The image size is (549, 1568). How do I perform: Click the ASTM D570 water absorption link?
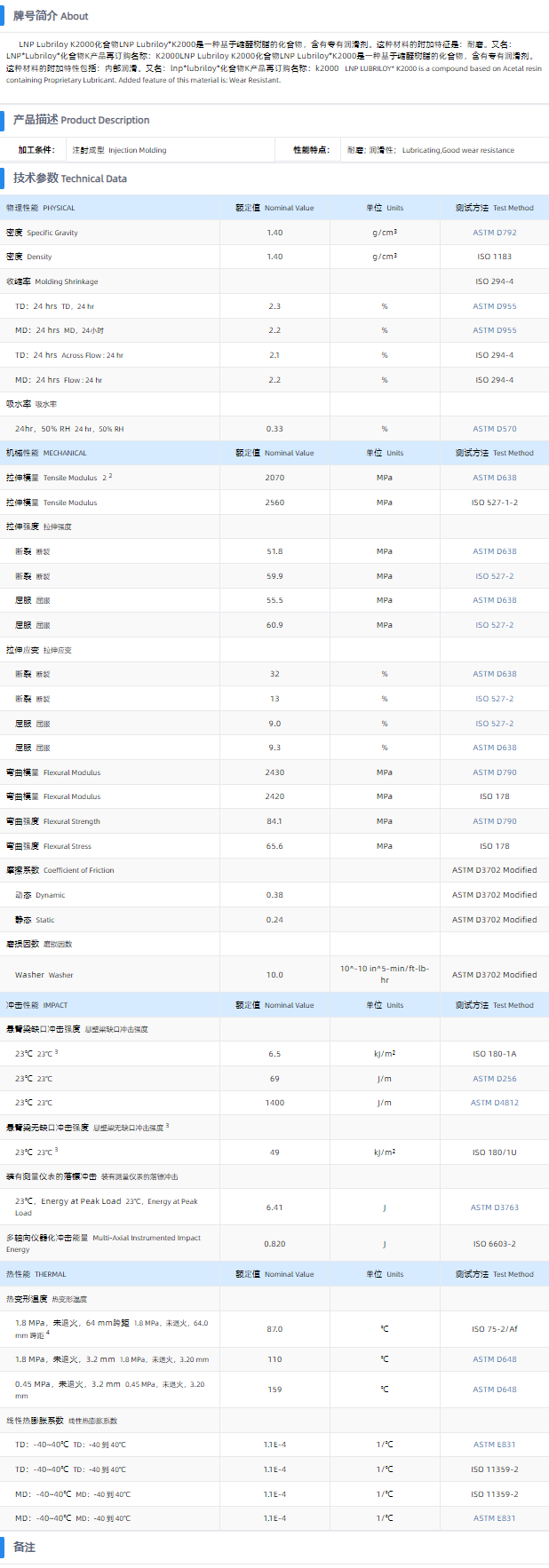point(494,429)
